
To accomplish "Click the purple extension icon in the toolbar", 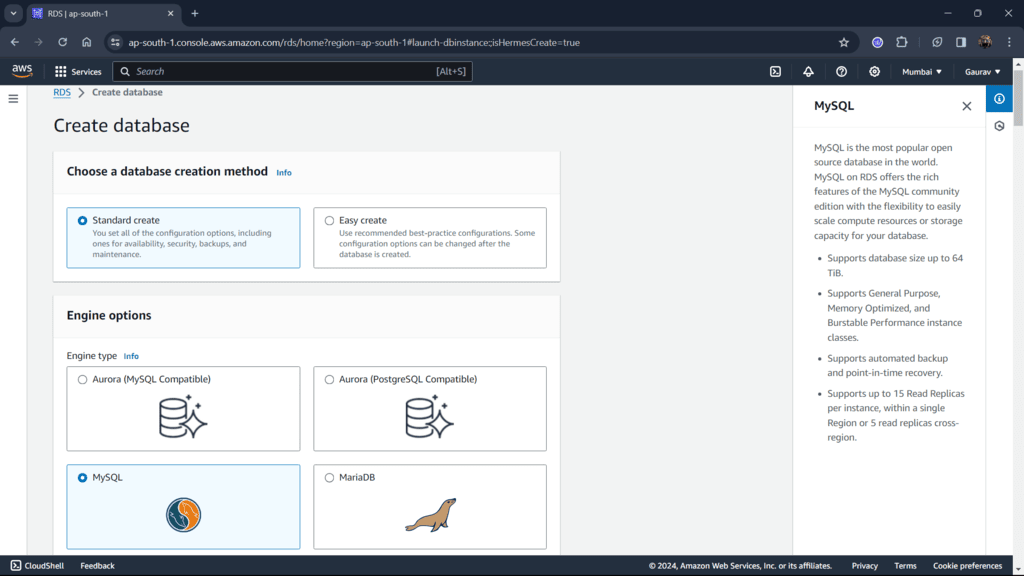I will click(x=877, y=42).
